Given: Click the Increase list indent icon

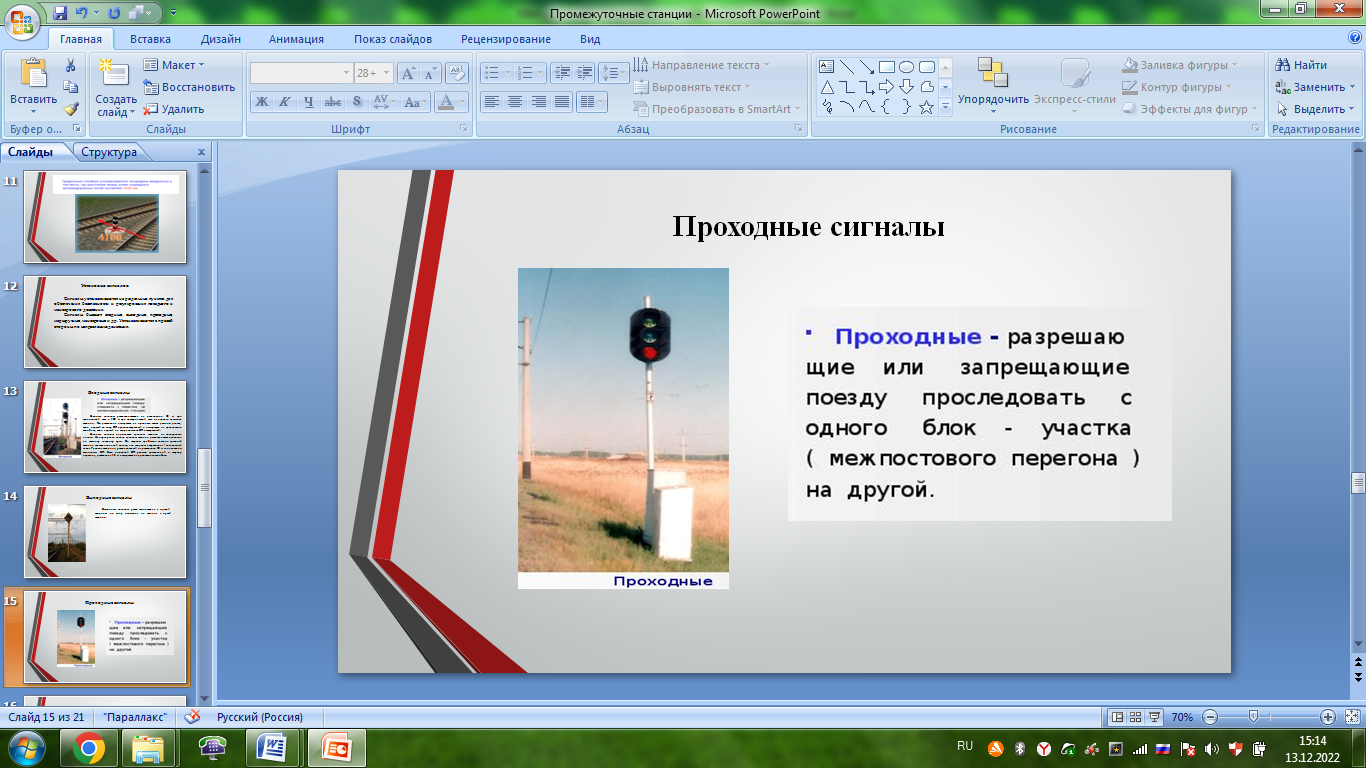Looking at the screenshot, I should 583,73.
